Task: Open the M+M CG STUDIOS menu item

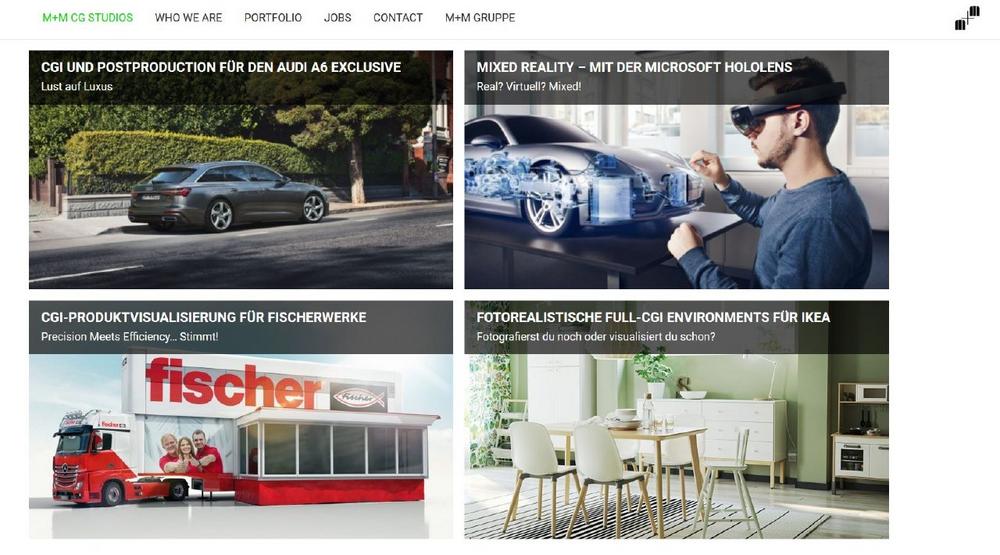Action: click(87, 18)
